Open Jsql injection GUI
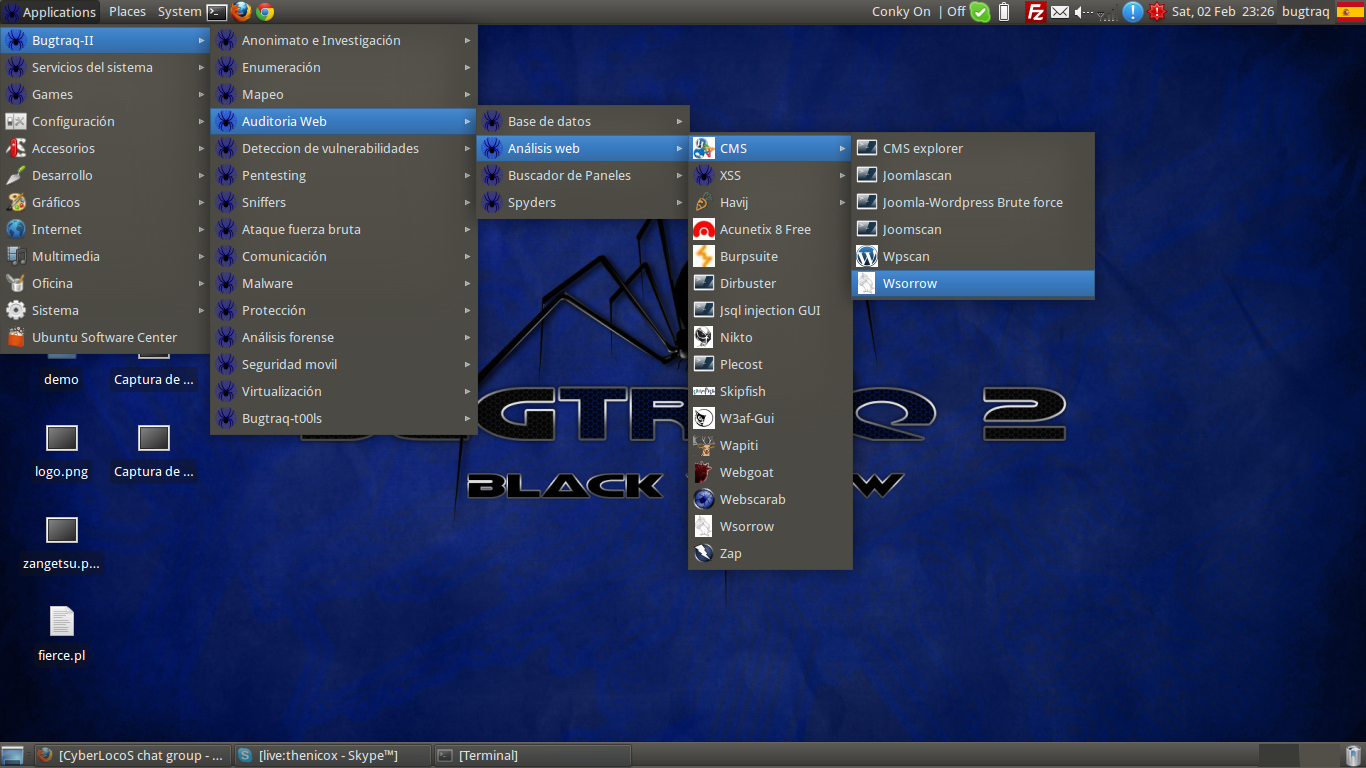 click(770, 310)
